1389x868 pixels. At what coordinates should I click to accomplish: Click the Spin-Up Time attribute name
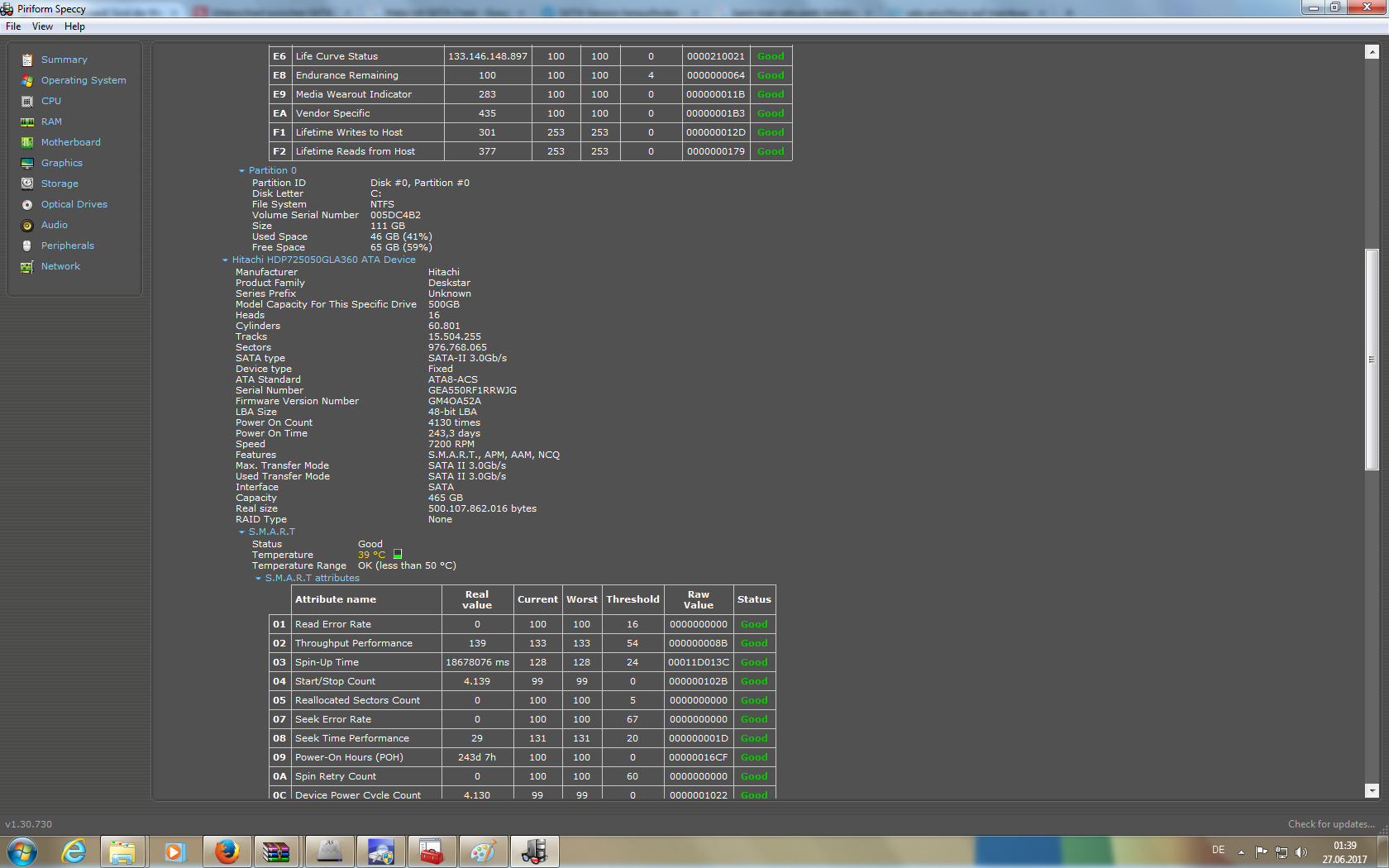point(327,662)
